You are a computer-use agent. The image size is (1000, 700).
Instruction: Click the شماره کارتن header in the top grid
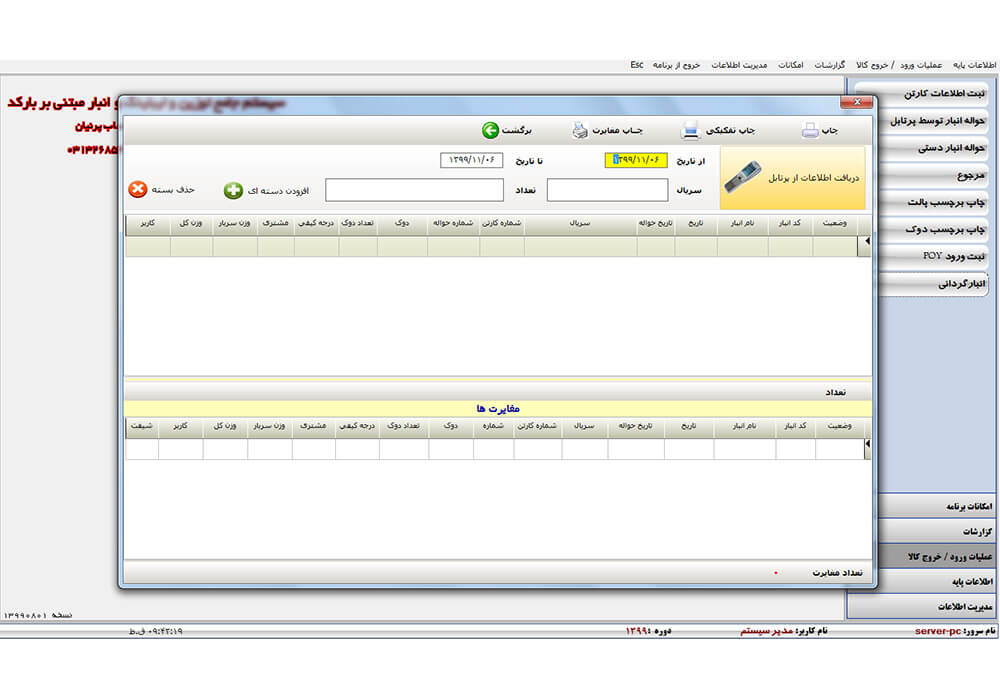501,223
